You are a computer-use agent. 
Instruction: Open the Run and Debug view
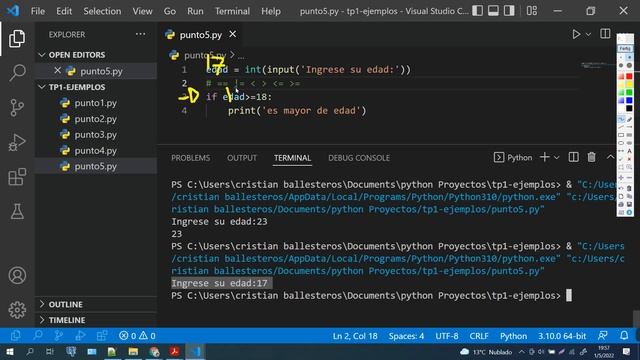(17, 142)
